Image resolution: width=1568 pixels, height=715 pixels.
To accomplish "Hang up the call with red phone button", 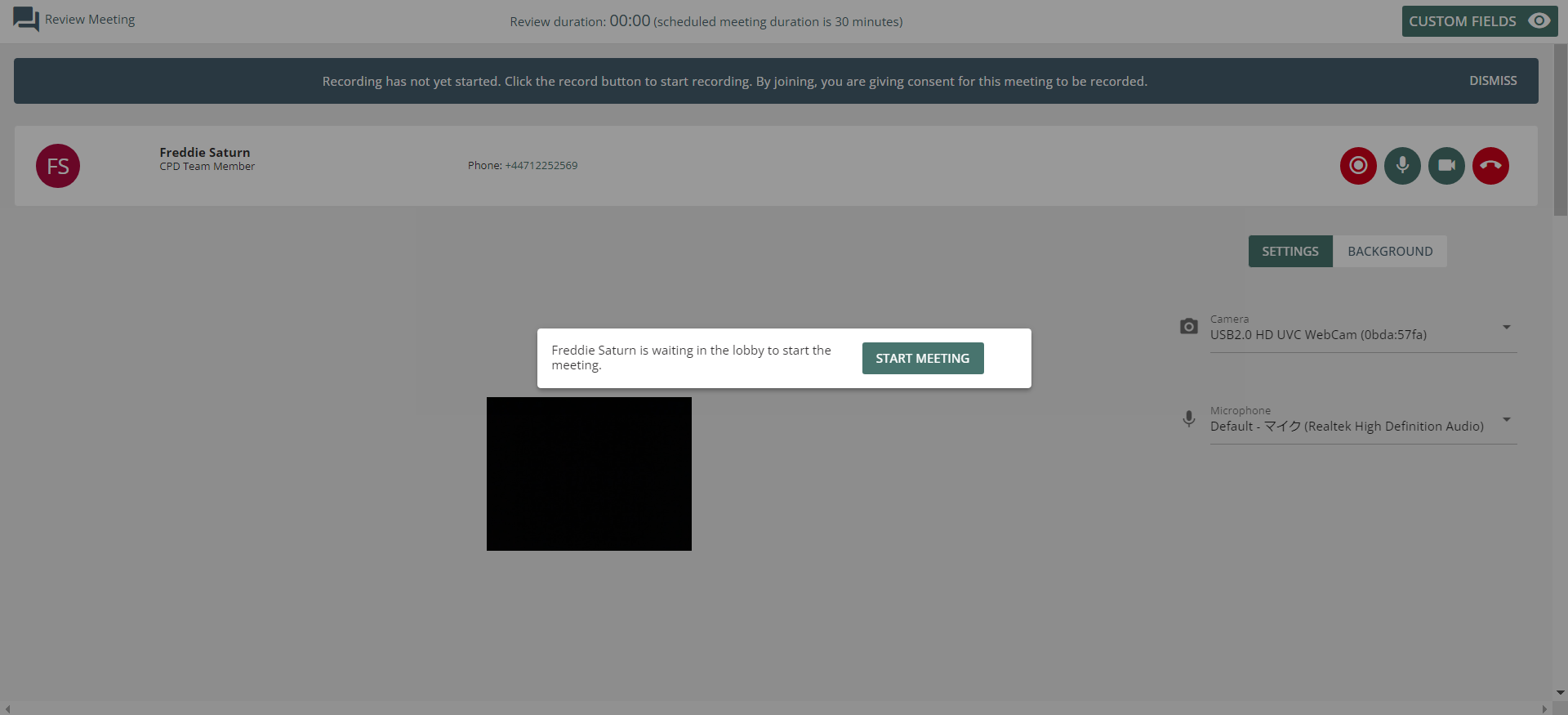I will pyautogui.click(x=1490, y=166).
